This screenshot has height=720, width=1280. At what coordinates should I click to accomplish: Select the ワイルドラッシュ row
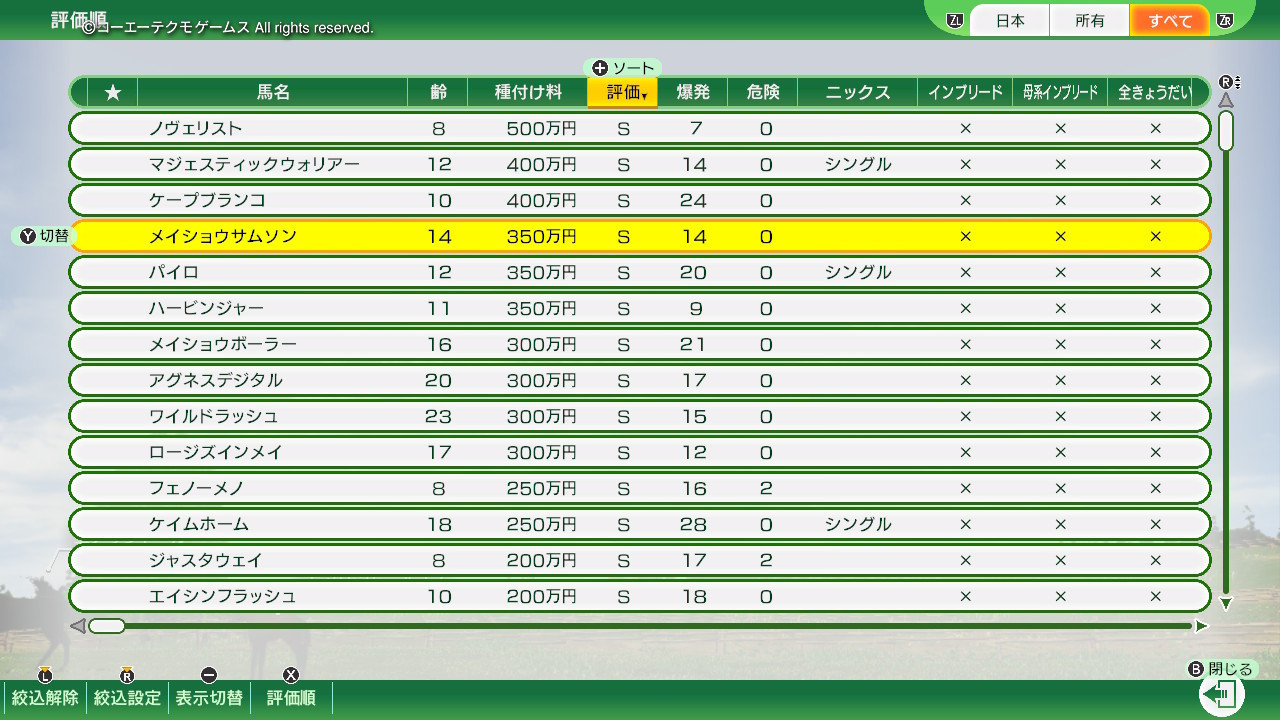point(640,416)
